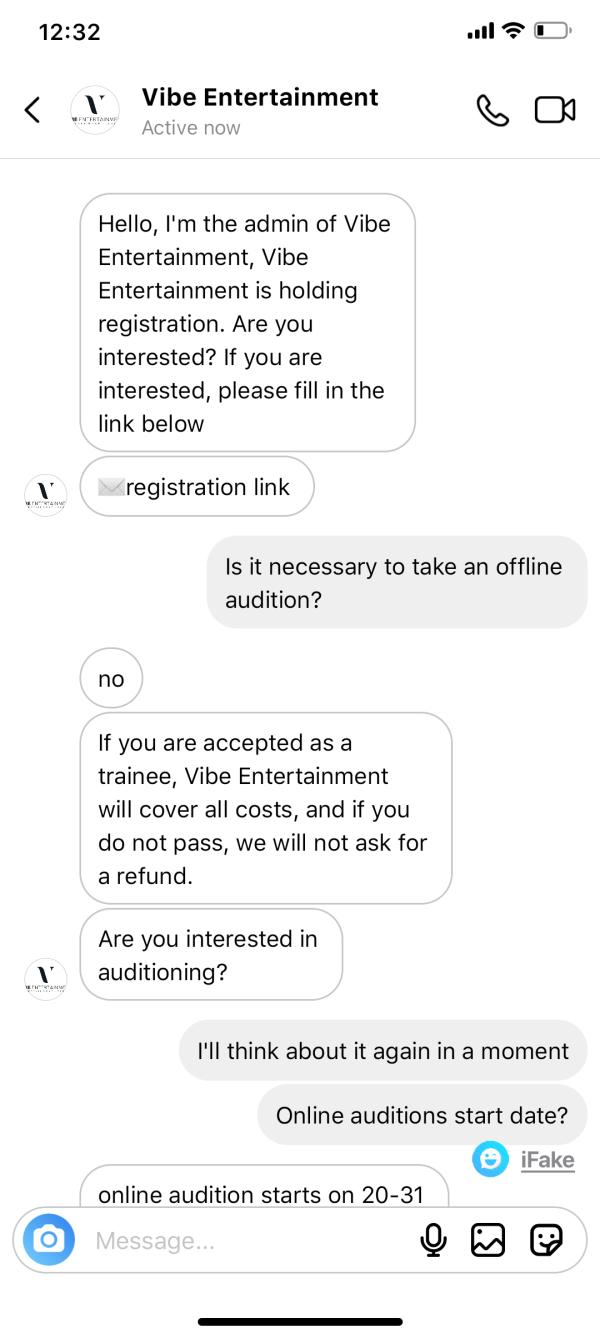Tap the 'I'll think about it again' message
Image resolution: width=600 pixels, height=1338 pixels.
[x=383, y=1050]
